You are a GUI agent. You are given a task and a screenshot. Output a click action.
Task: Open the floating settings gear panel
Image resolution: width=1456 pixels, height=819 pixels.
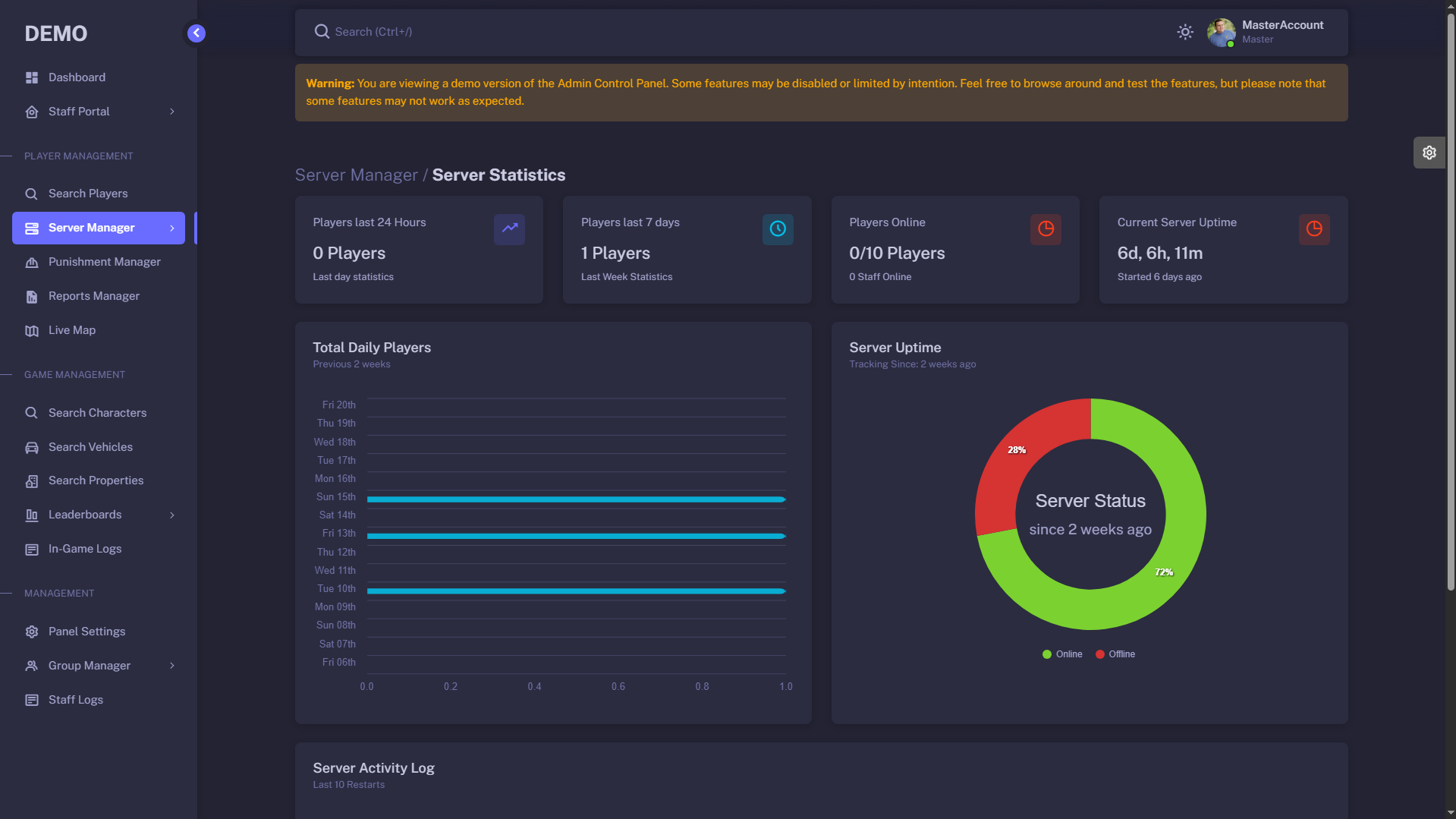click(1429, 153)
